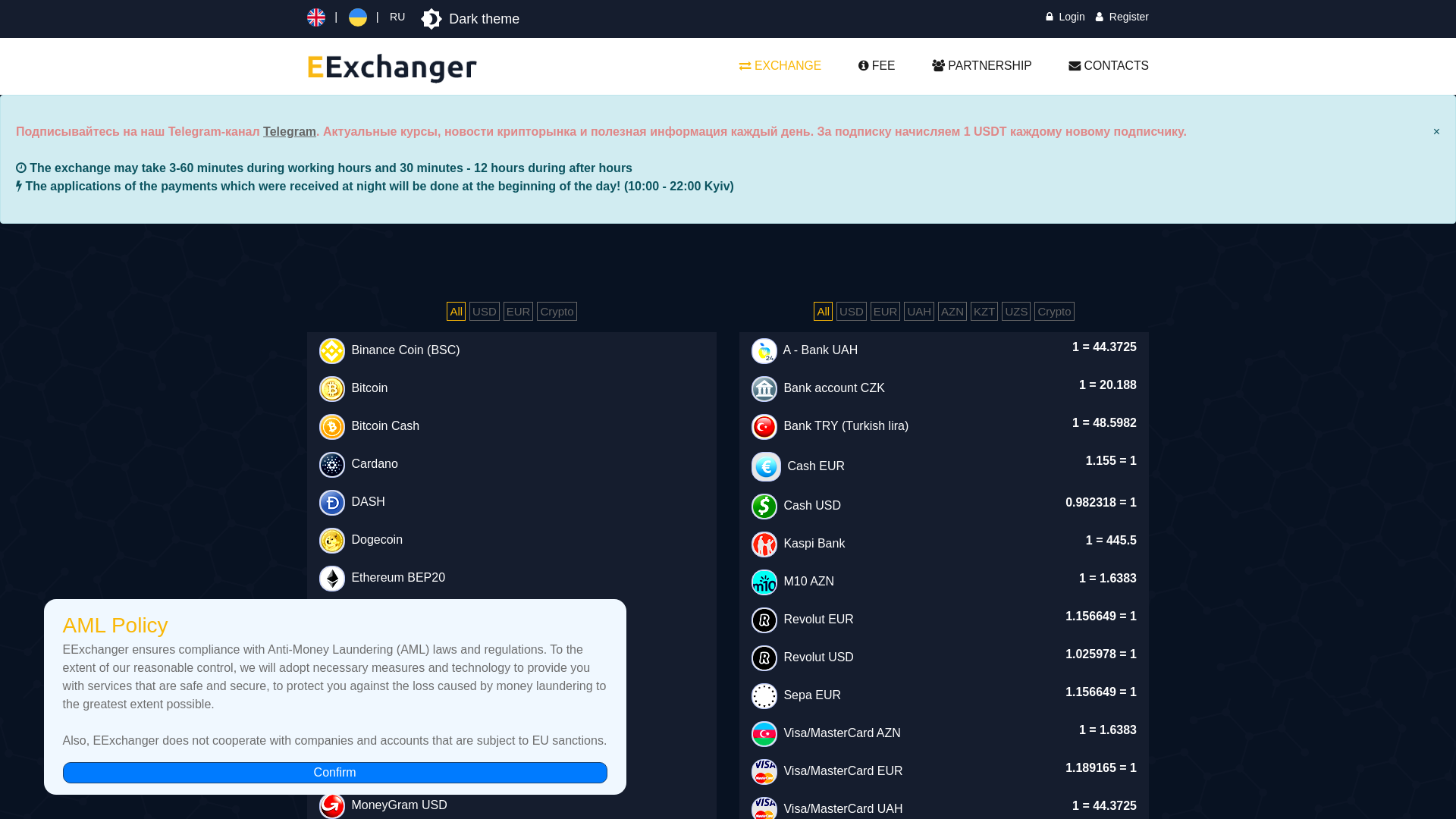
Task: Click the EExchanger logo
Action: point(392,67)
